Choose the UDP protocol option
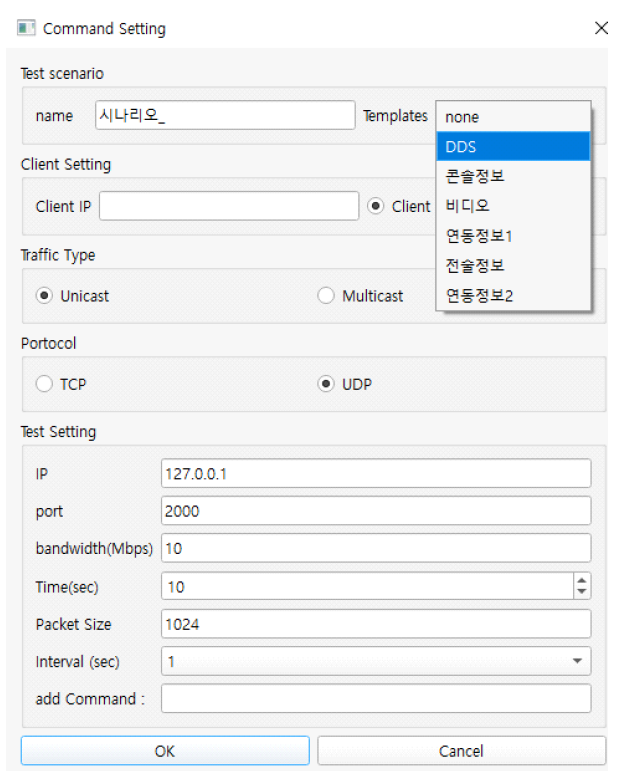Screen dimensions: 618x780 (x=326, y=384)
